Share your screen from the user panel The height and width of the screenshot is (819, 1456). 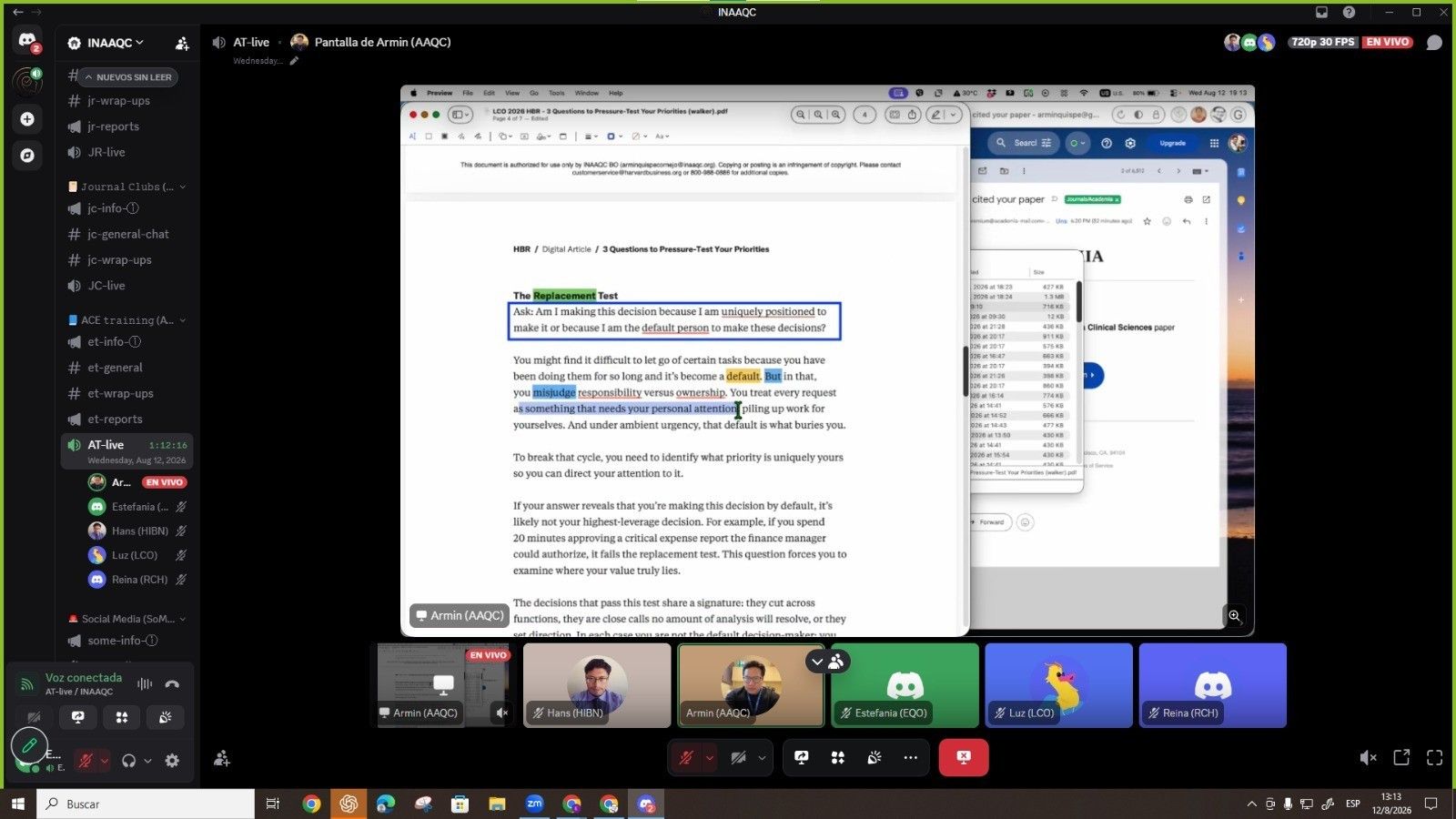78,717
